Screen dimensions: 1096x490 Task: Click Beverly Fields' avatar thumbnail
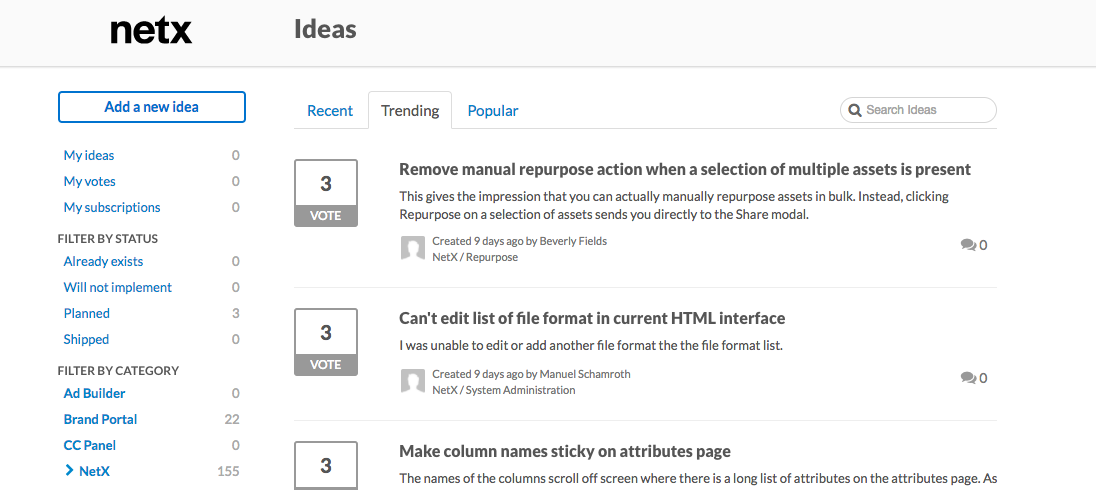pyautogui.click(x=413, y=248)
